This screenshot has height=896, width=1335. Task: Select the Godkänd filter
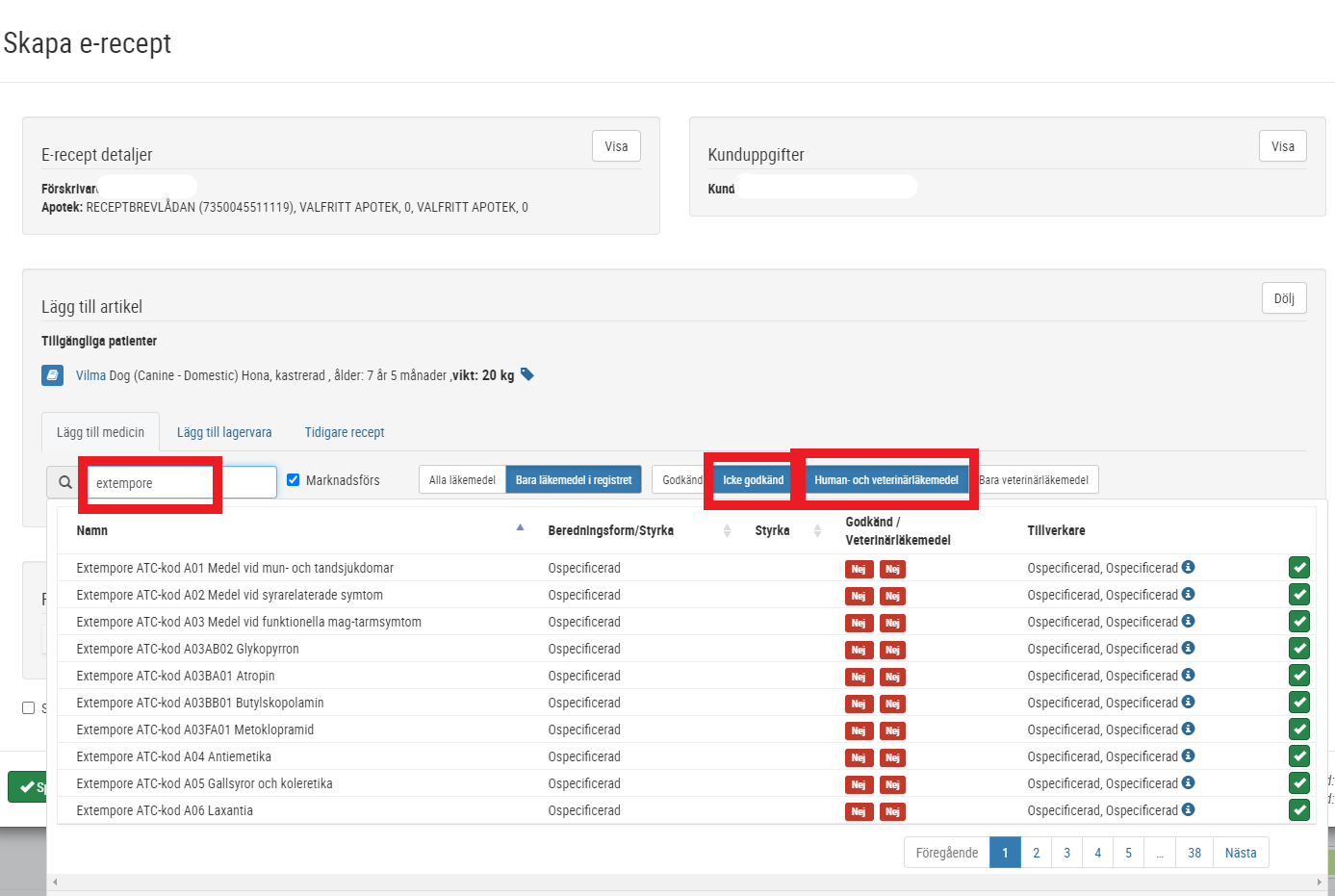(681, 479)
